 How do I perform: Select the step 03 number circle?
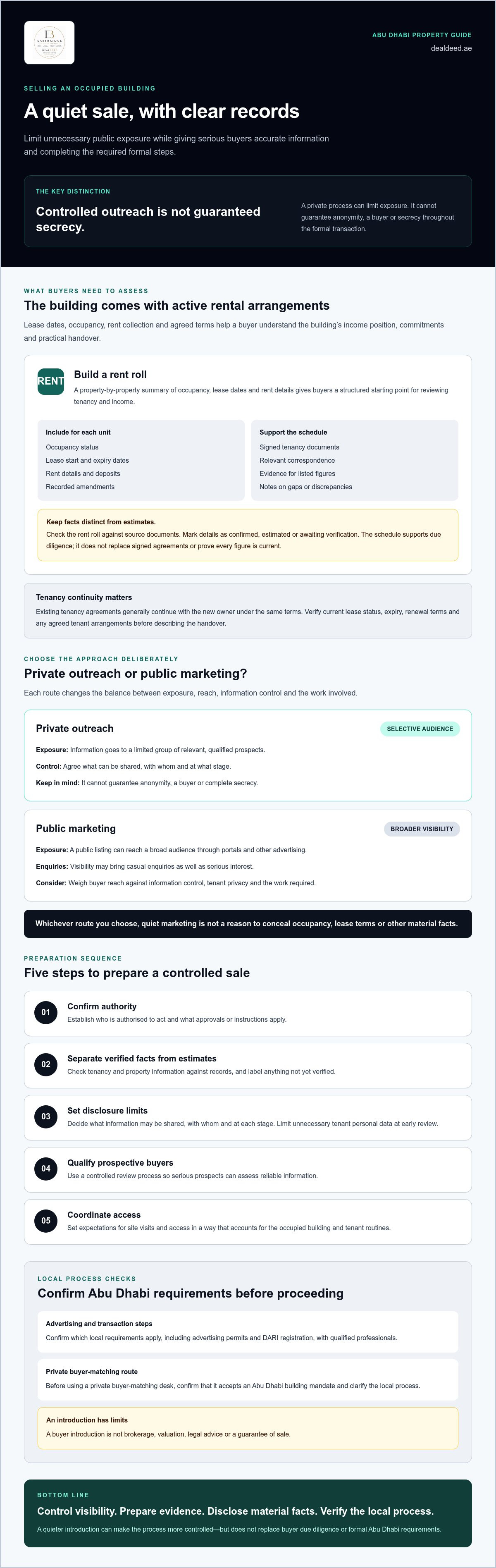45,1116
